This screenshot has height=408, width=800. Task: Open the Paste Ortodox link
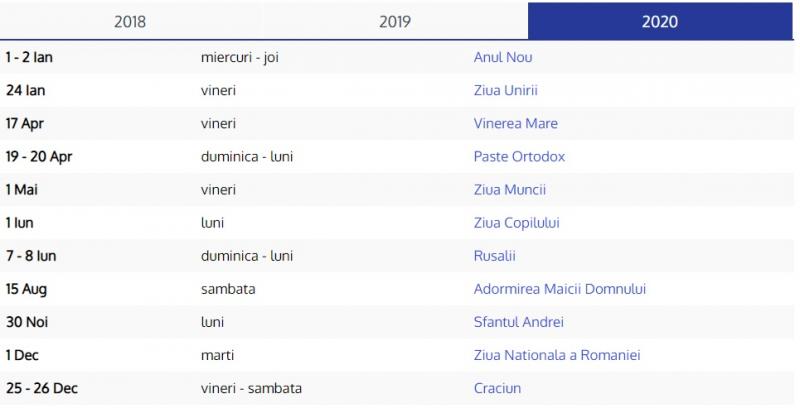pos(519,156)
